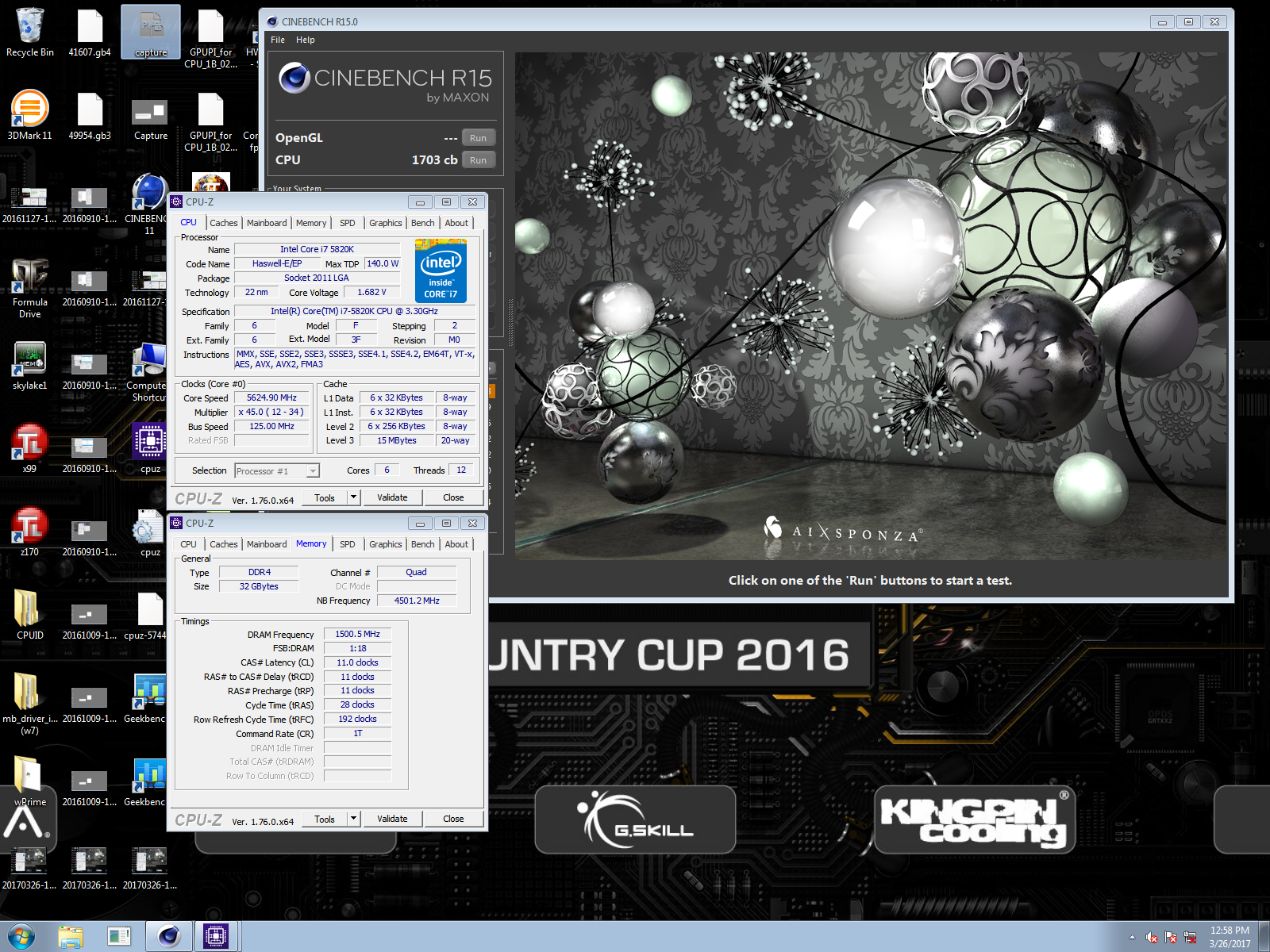Select the highlighted capture desktop icon
Image resolution: width=1270 pixels, height=952 pixels.
(151, 32)
